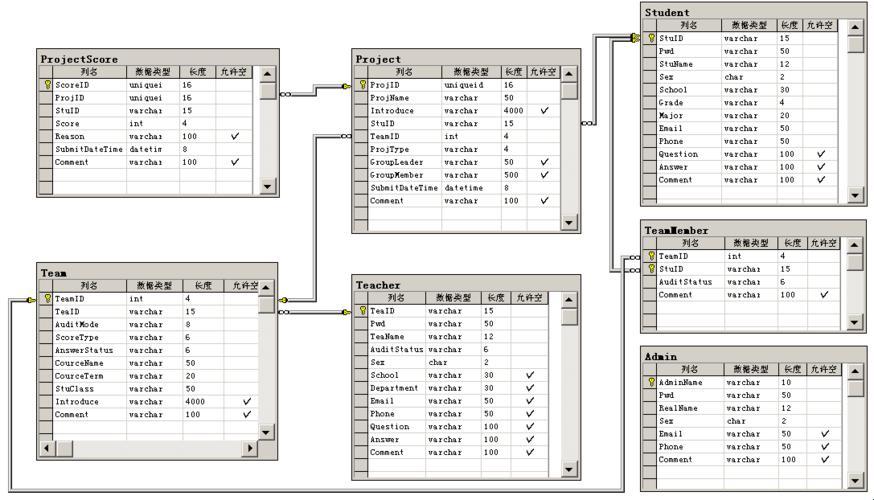Toggle allow-null check for Department in Teacher
Image resolution: width=874 pixels, height=500 pixels.
pos(530,388)
